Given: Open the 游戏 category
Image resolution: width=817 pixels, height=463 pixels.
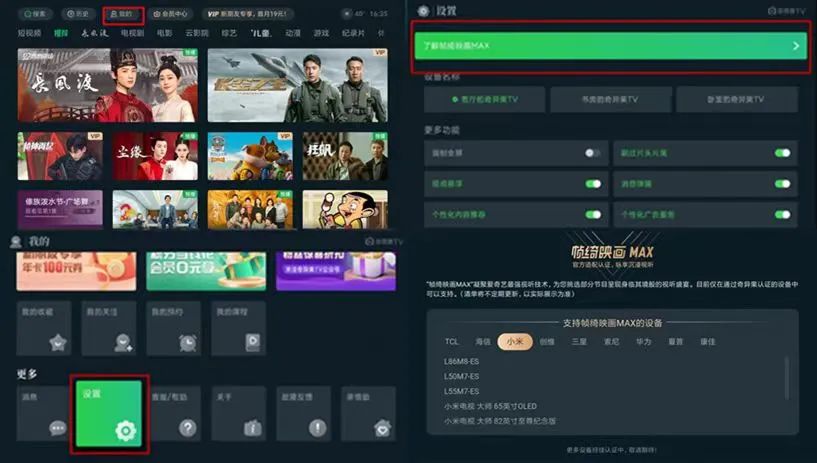Looking at the screenshot, I should pos(321,33).
